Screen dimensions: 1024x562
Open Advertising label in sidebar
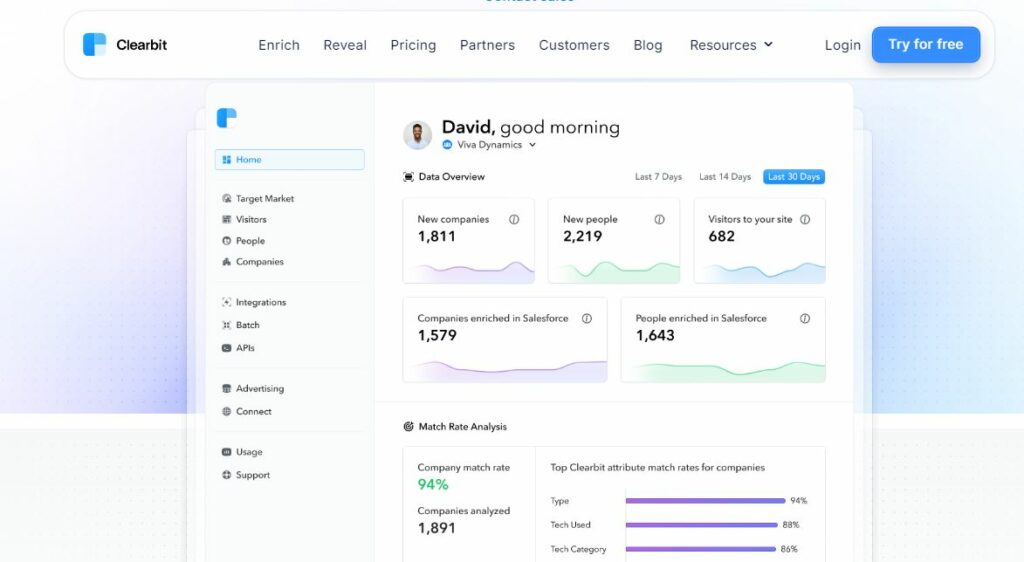[260, 388]
